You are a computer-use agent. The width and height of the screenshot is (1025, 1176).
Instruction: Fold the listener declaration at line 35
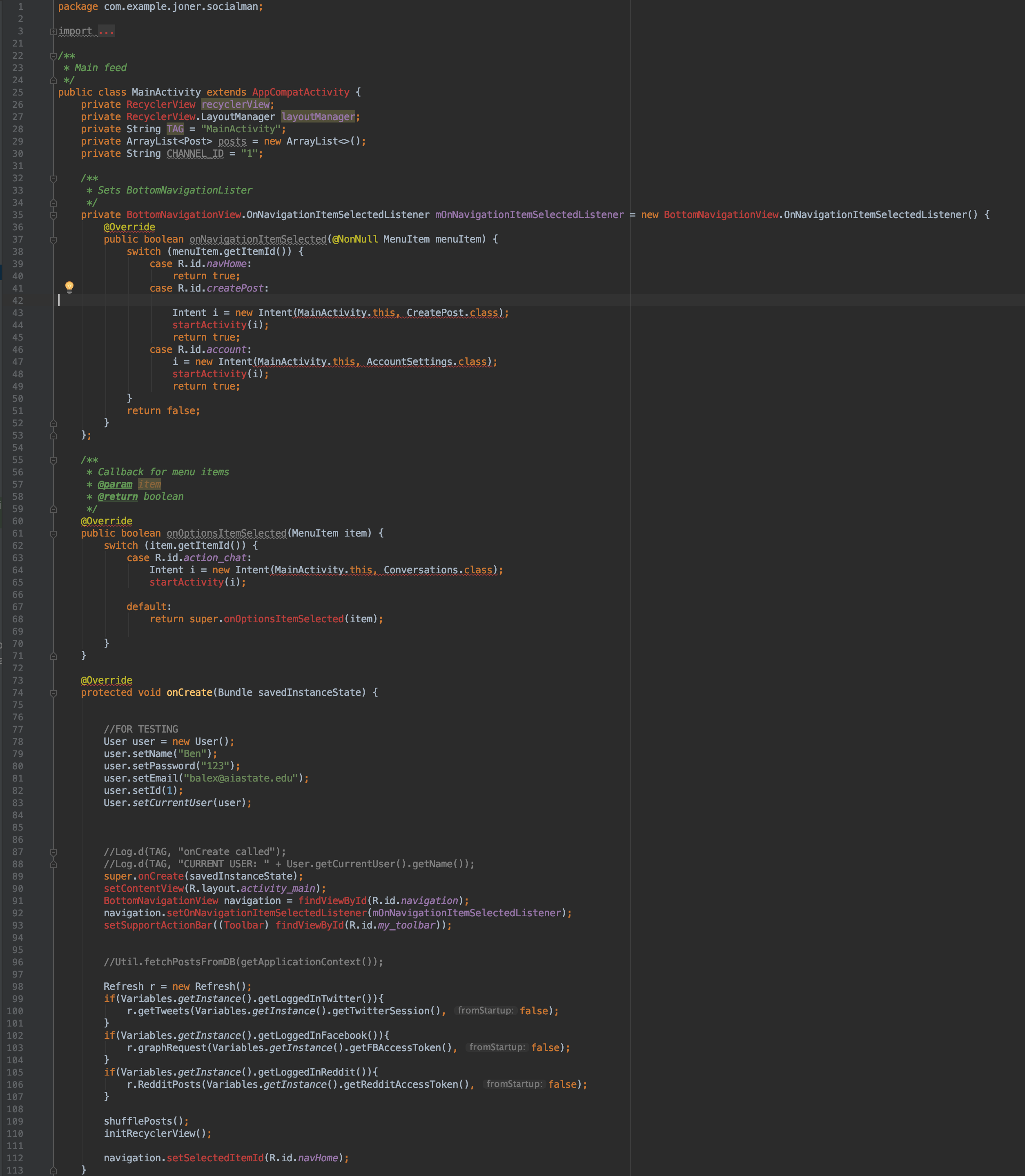53,215
